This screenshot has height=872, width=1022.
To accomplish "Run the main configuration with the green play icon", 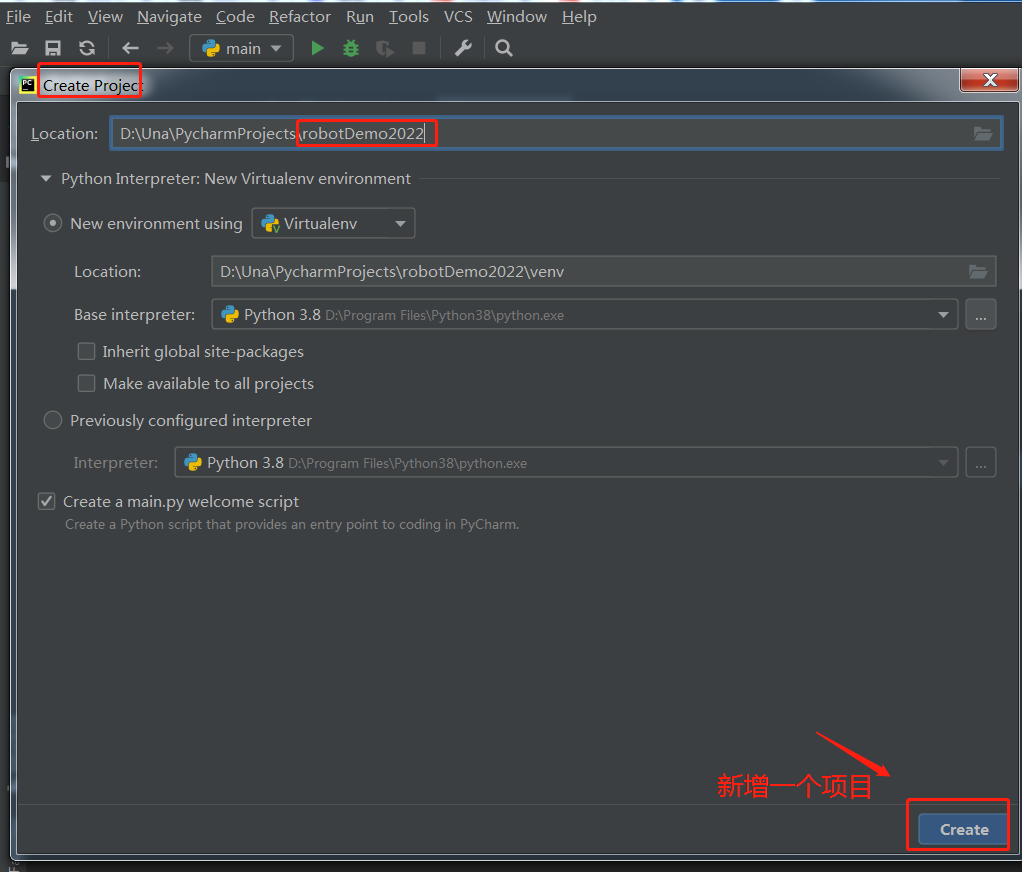I will coord(317,47).
